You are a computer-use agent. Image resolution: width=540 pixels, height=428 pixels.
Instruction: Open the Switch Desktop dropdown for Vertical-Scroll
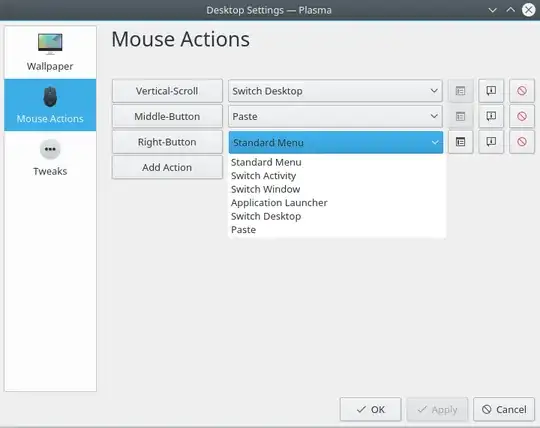pyautogui.click(x=335, y=91)
